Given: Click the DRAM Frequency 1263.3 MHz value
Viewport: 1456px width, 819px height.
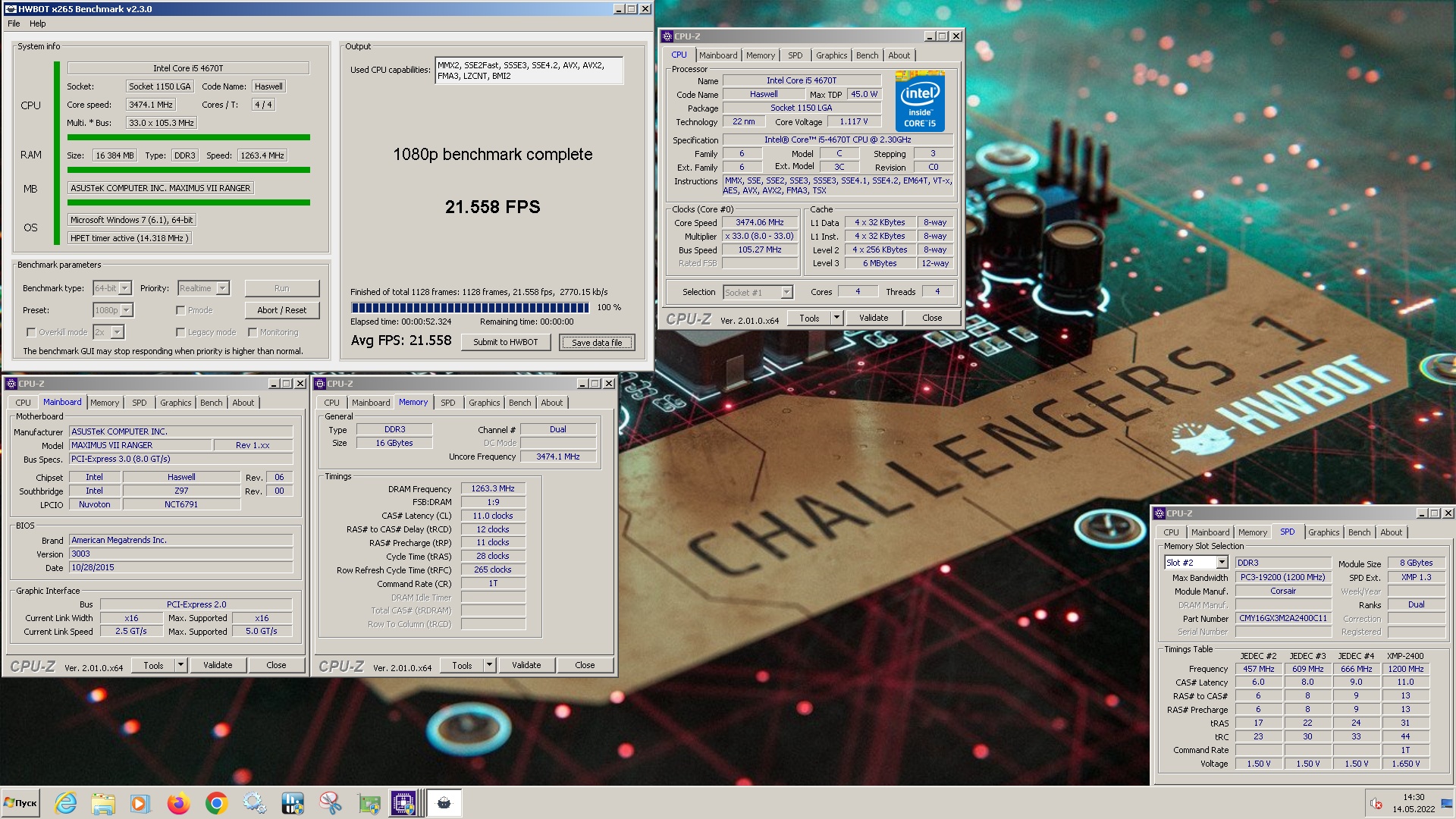Looking at the screenshot, I should tap(493, 488).
